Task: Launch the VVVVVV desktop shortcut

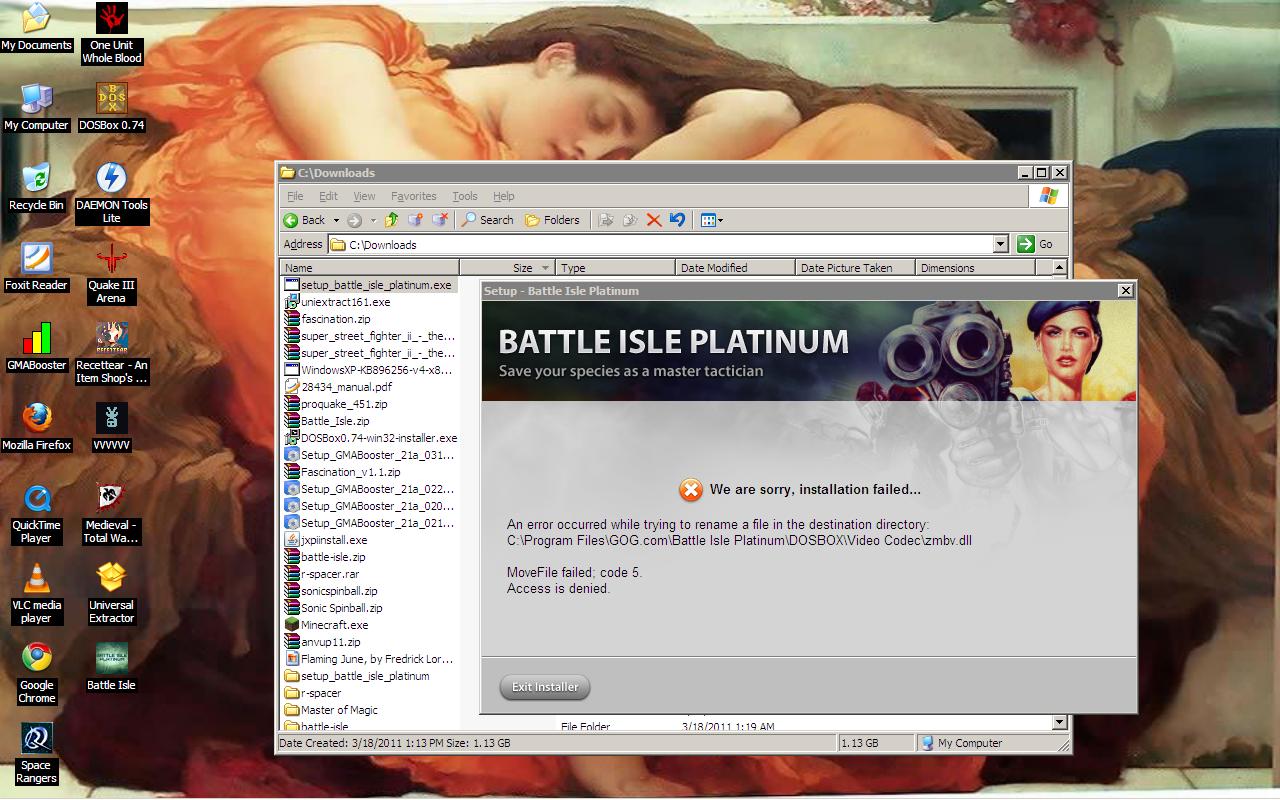Action: (111, 427)
